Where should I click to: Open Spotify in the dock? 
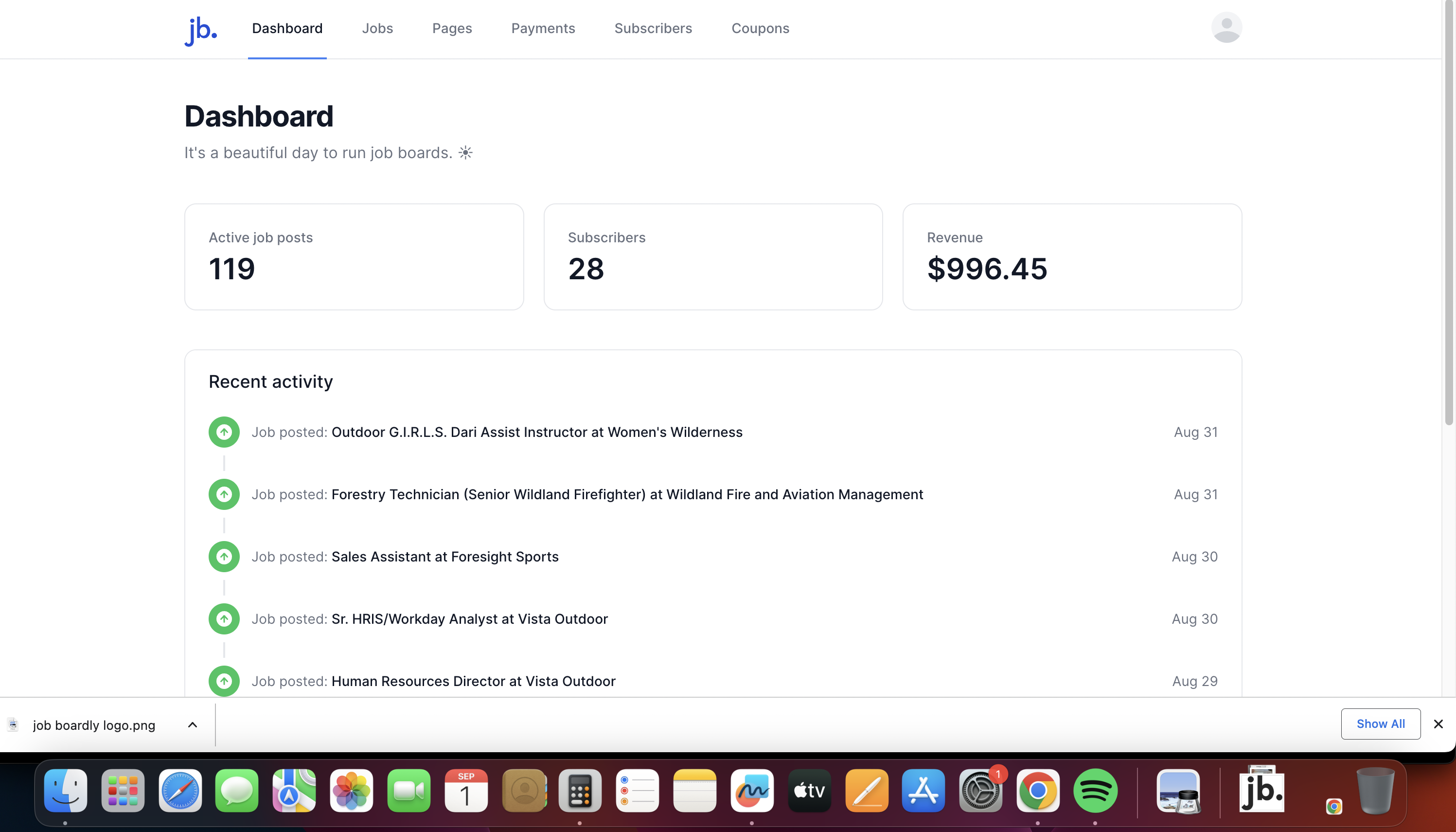[1095, 791]
